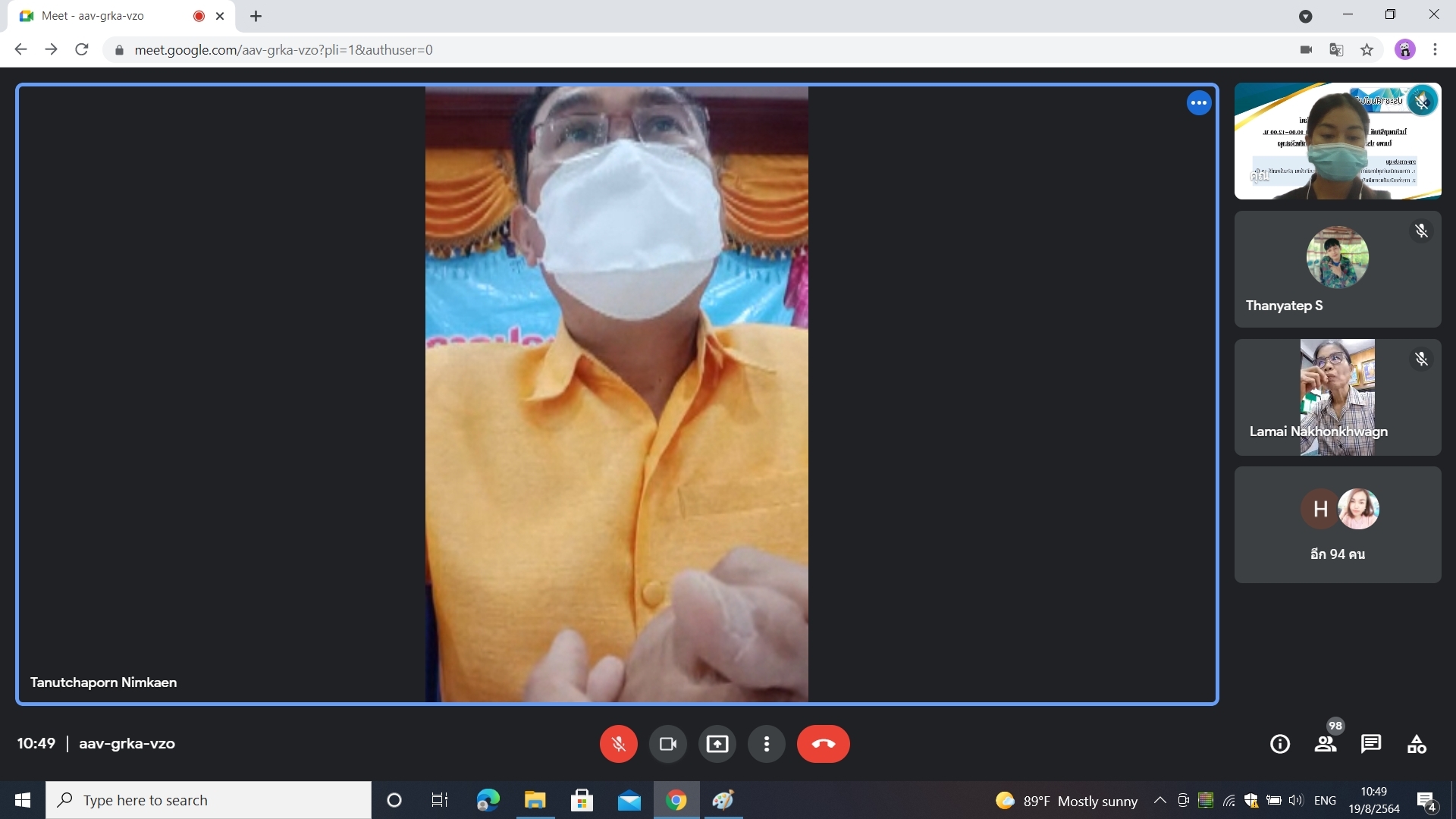This screenshot has width=1456, height=819.
Task: Select the Thanyatep S participant tile
Action: tap(1337, 269)
